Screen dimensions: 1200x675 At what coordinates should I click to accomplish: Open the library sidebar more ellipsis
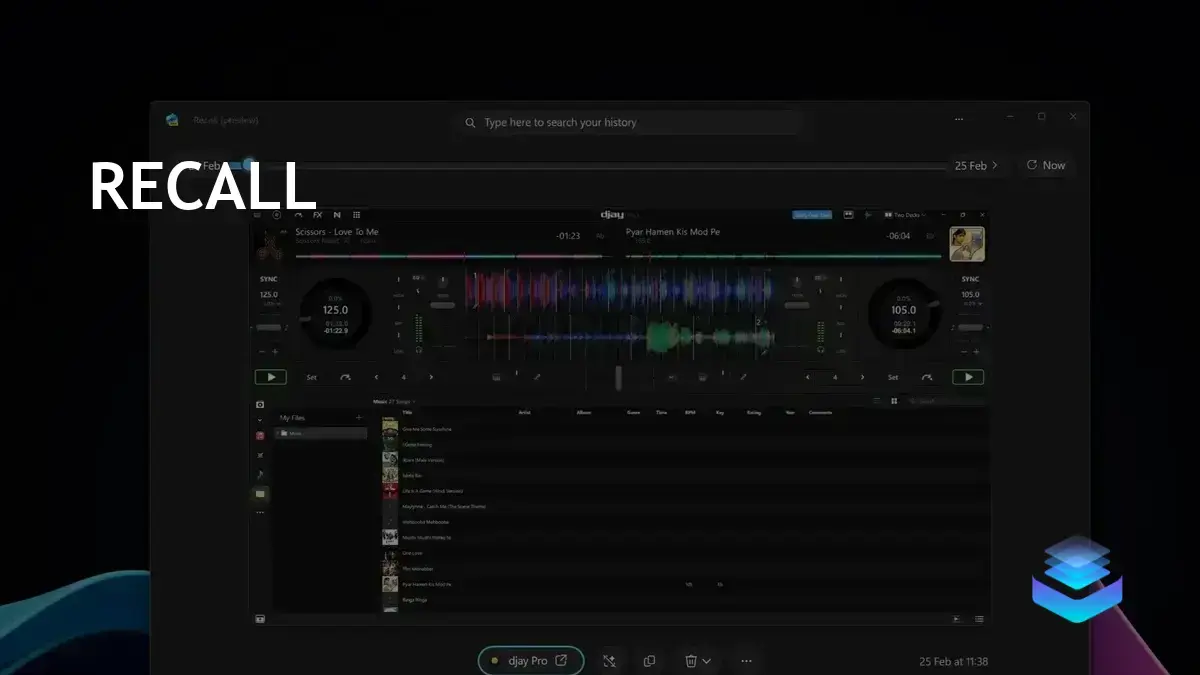pos(260,512)
